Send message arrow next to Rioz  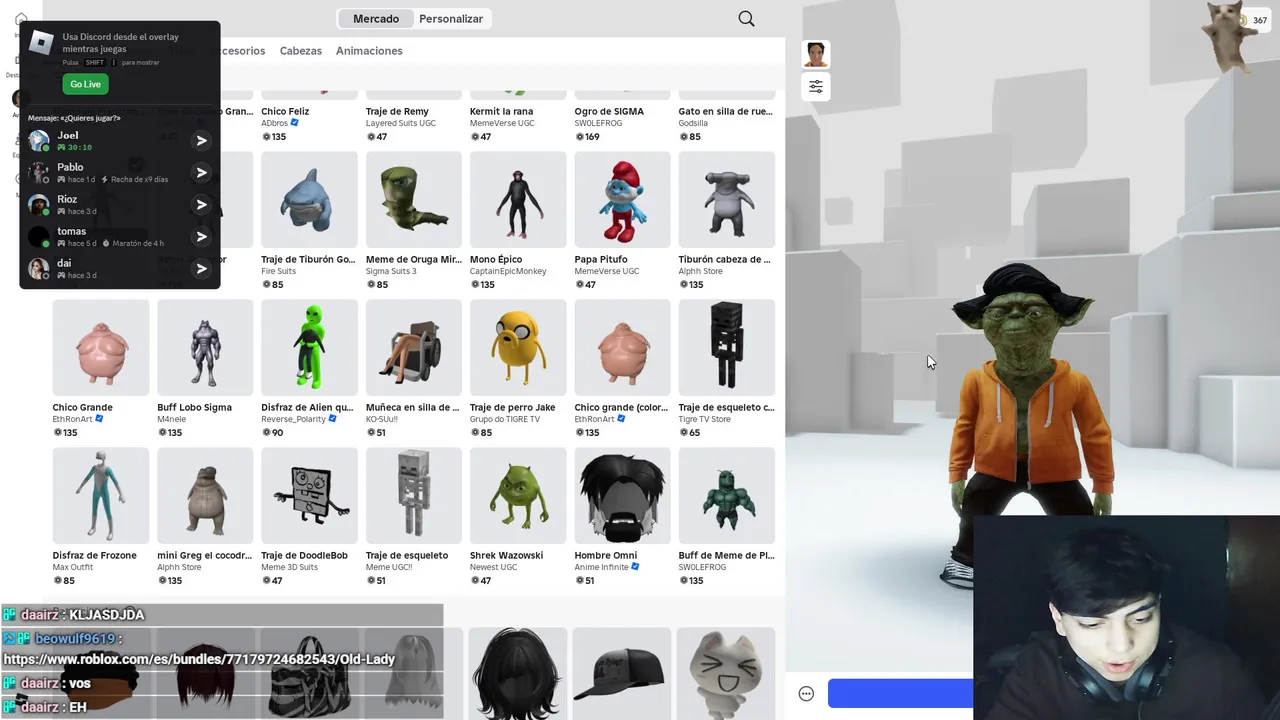tap(201, 205)
